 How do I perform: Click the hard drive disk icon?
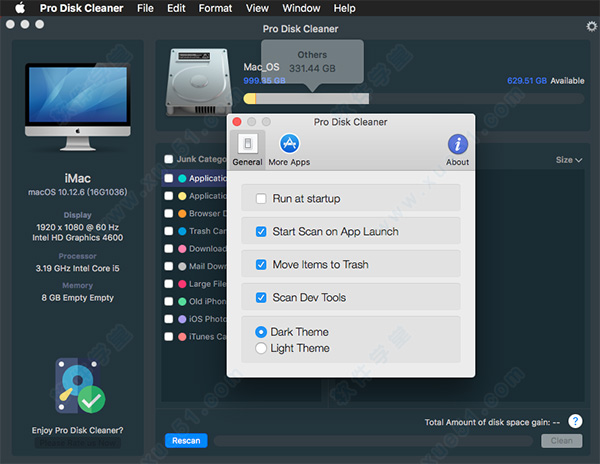click(199, 81)
